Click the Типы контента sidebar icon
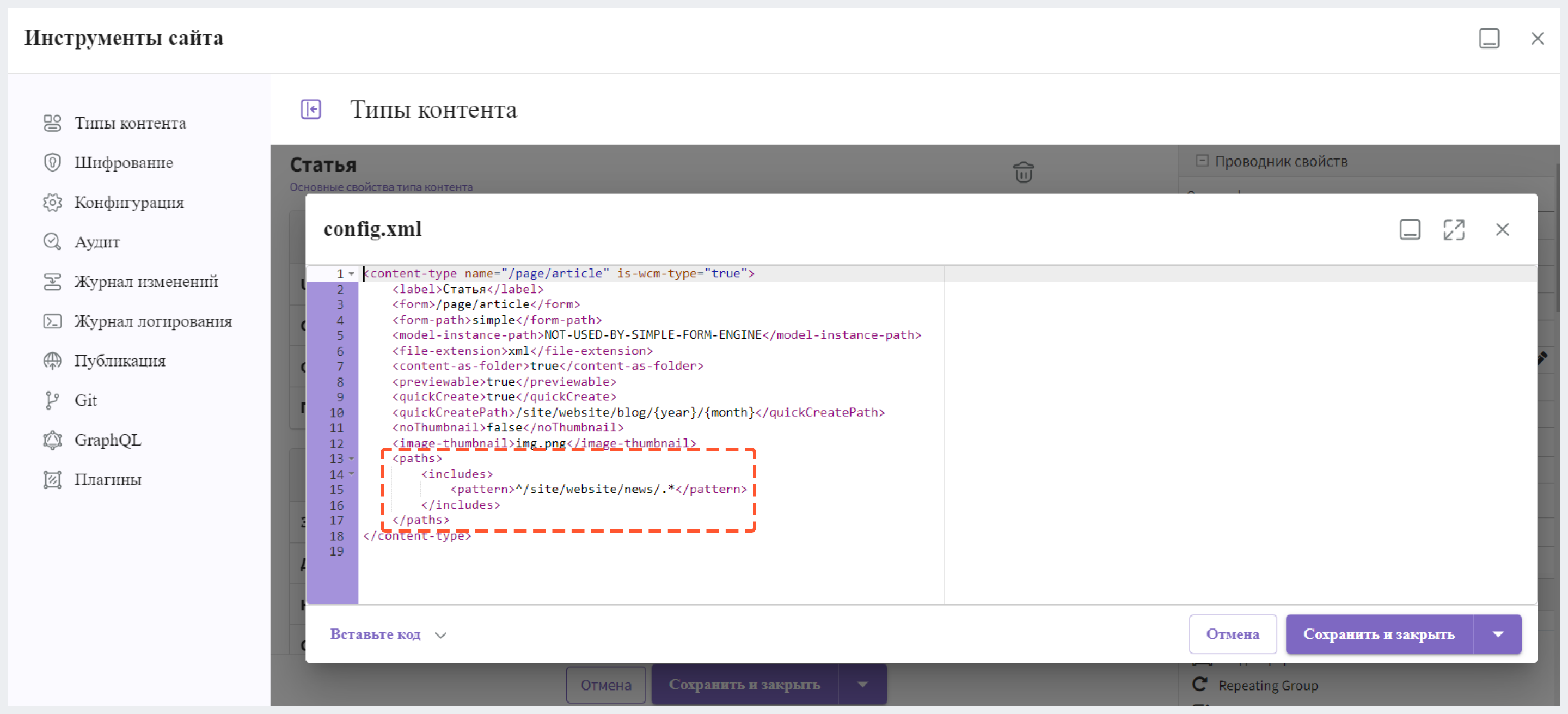The height and width of the screenshot is (714, 1568). point(52,123)
